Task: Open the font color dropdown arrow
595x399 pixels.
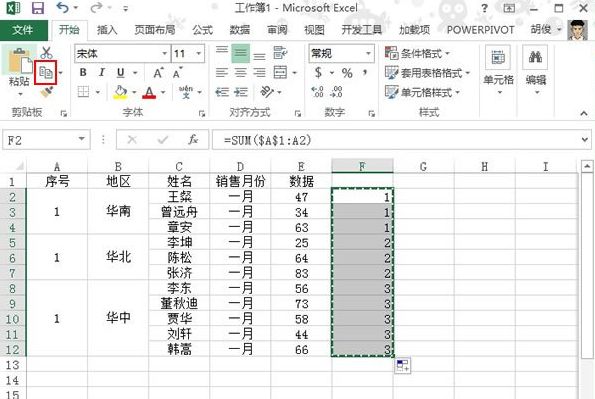Action: pyautogui.click(x=163, y=92)
